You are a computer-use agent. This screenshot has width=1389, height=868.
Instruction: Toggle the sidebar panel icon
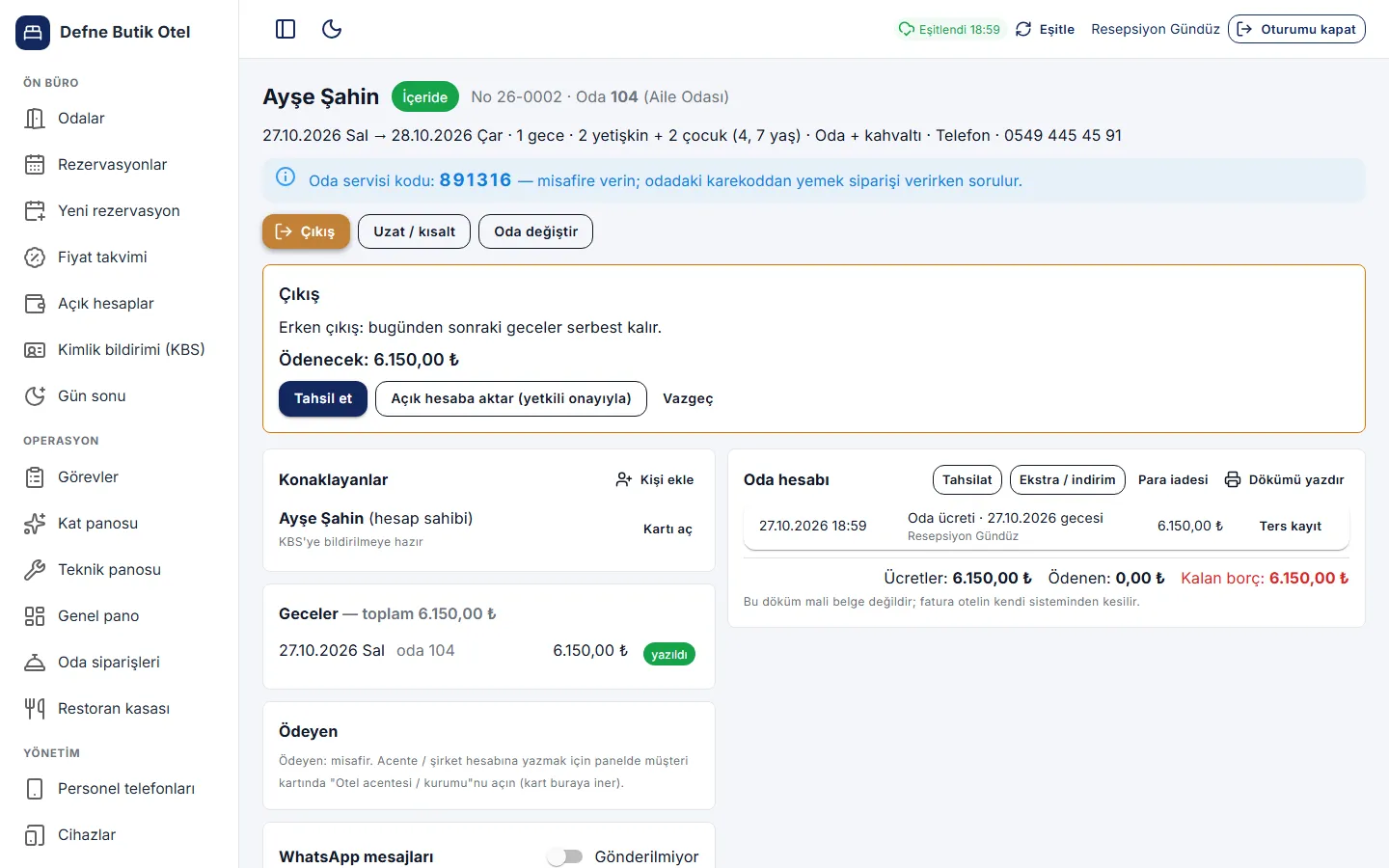pyautogui.click(x=286, y=29)
